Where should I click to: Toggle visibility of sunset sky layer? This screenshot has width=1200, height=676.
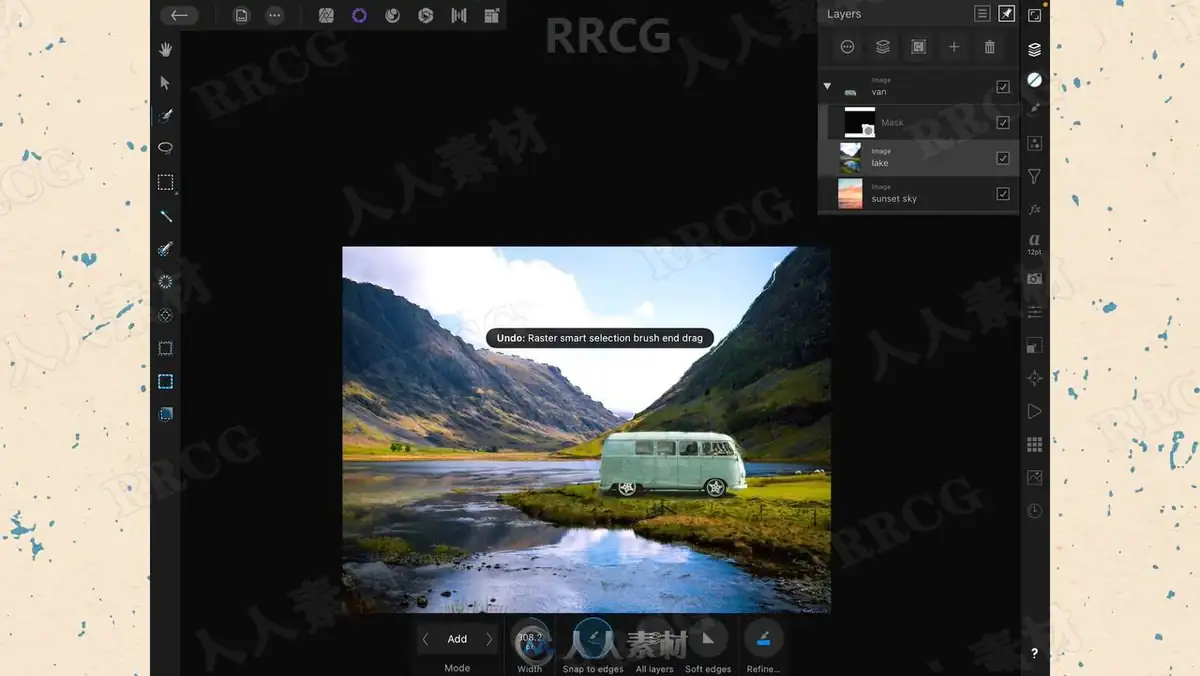[1003, 194]
